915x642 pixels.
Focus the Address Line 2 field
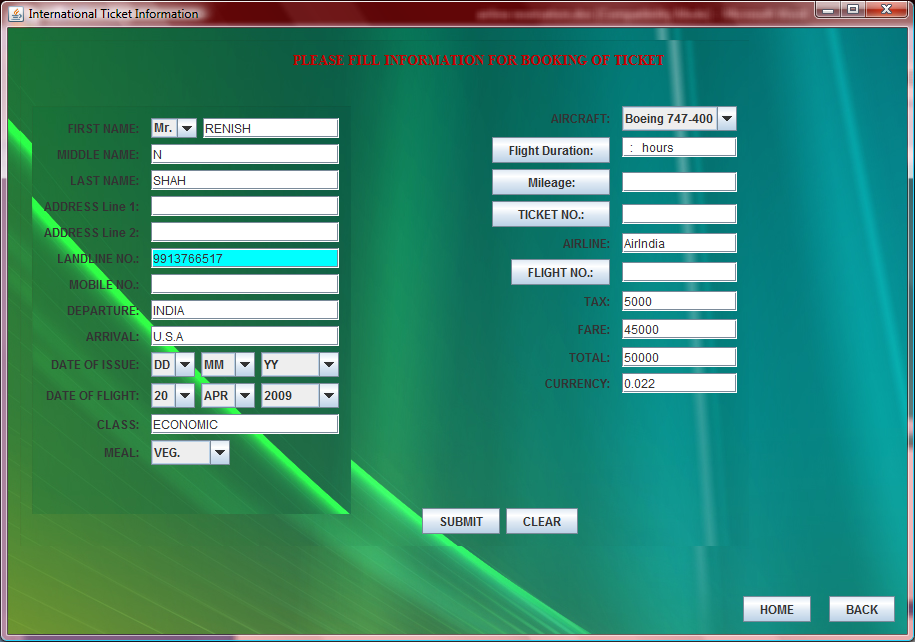tap(245, 232)
